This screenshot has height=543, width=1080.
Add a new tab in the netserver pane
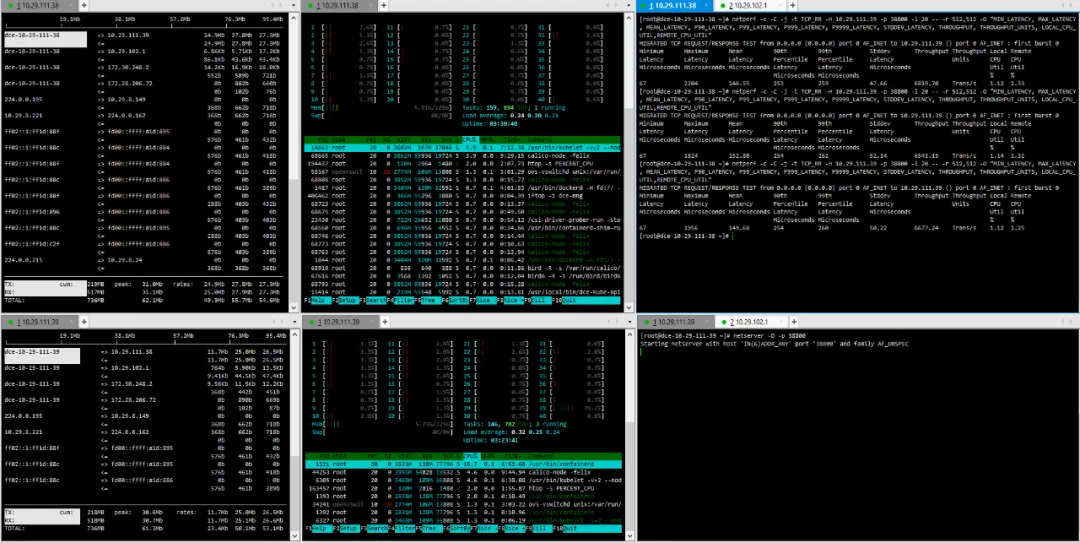[793, 322]
